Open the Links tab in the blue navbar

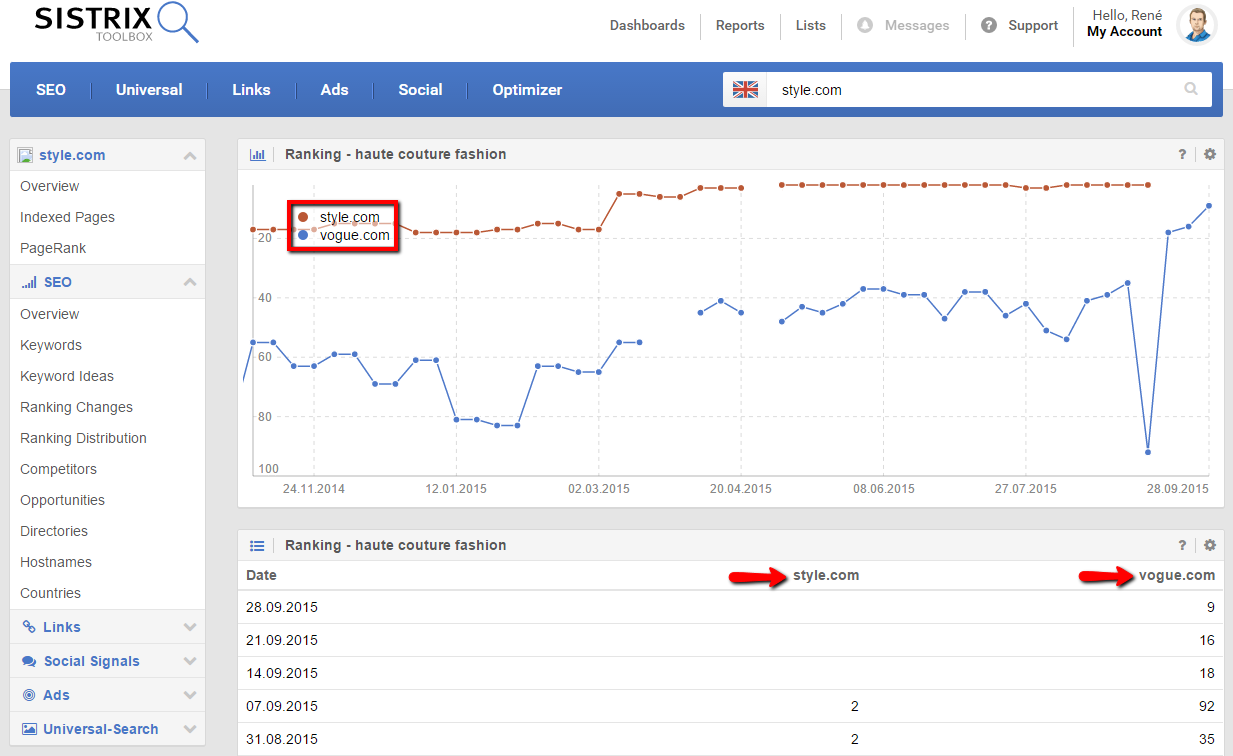click(251, 89)
